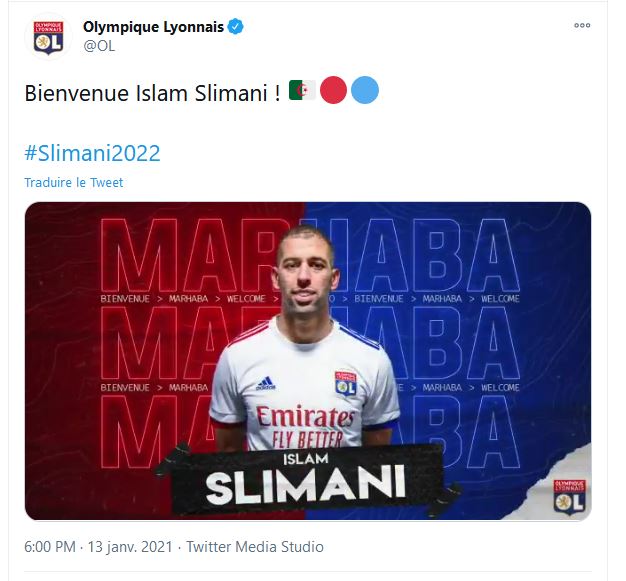Click the 6:00 PM timestamp

coord(50,547)
